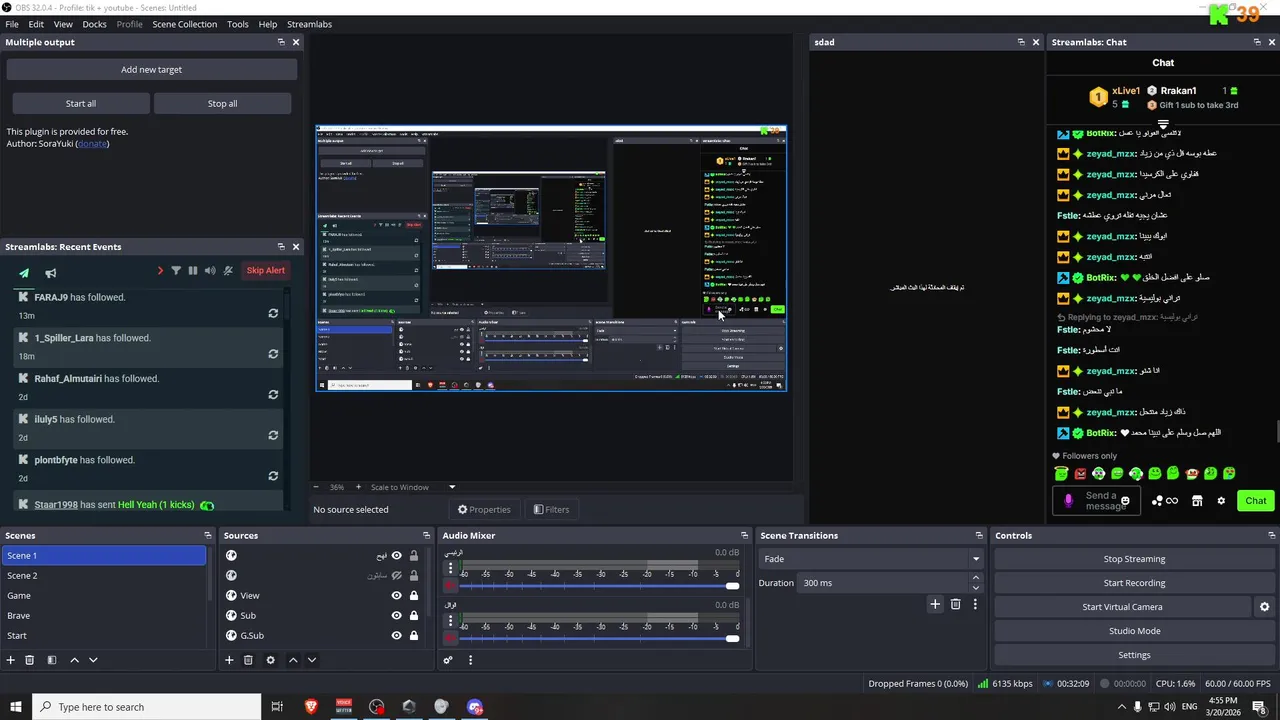This screenshot has height=720, width=1280.
Task: Toggle the crossed-out mute icon in Recent Events
Action: 228,271
